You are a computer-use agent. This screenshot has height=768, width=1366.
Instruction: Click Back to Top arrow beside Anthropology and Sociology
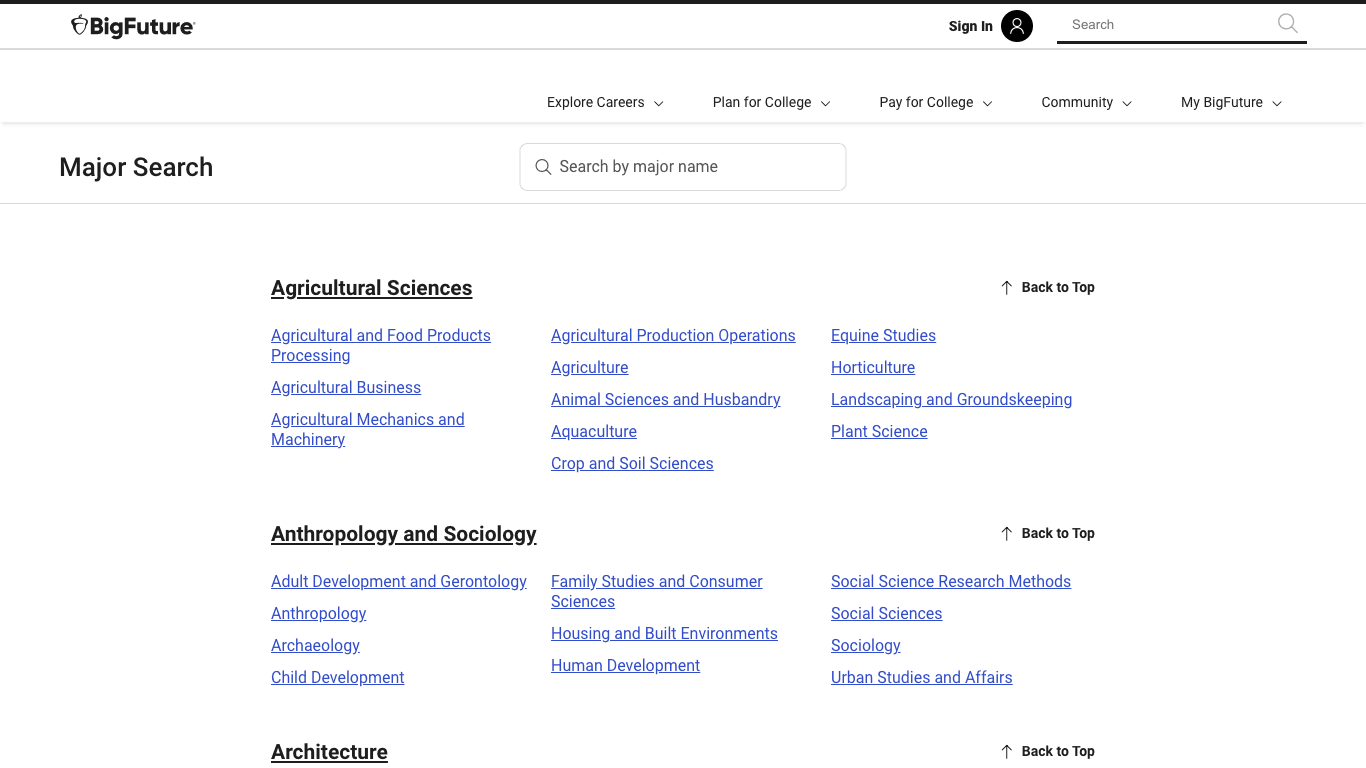(1006, 533)
